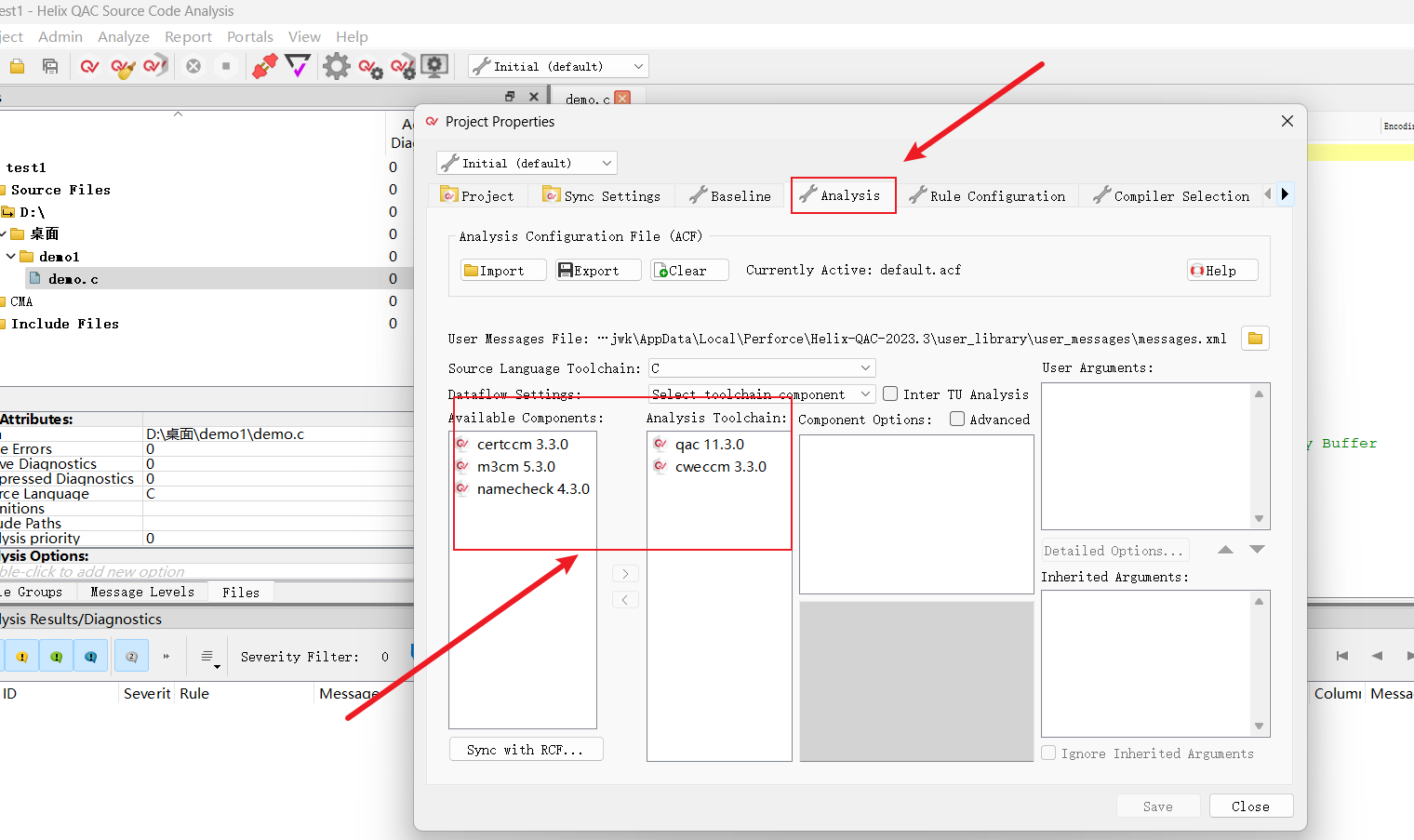Open the Report menu
This screenshot has height=840, width=1414.
189,36
